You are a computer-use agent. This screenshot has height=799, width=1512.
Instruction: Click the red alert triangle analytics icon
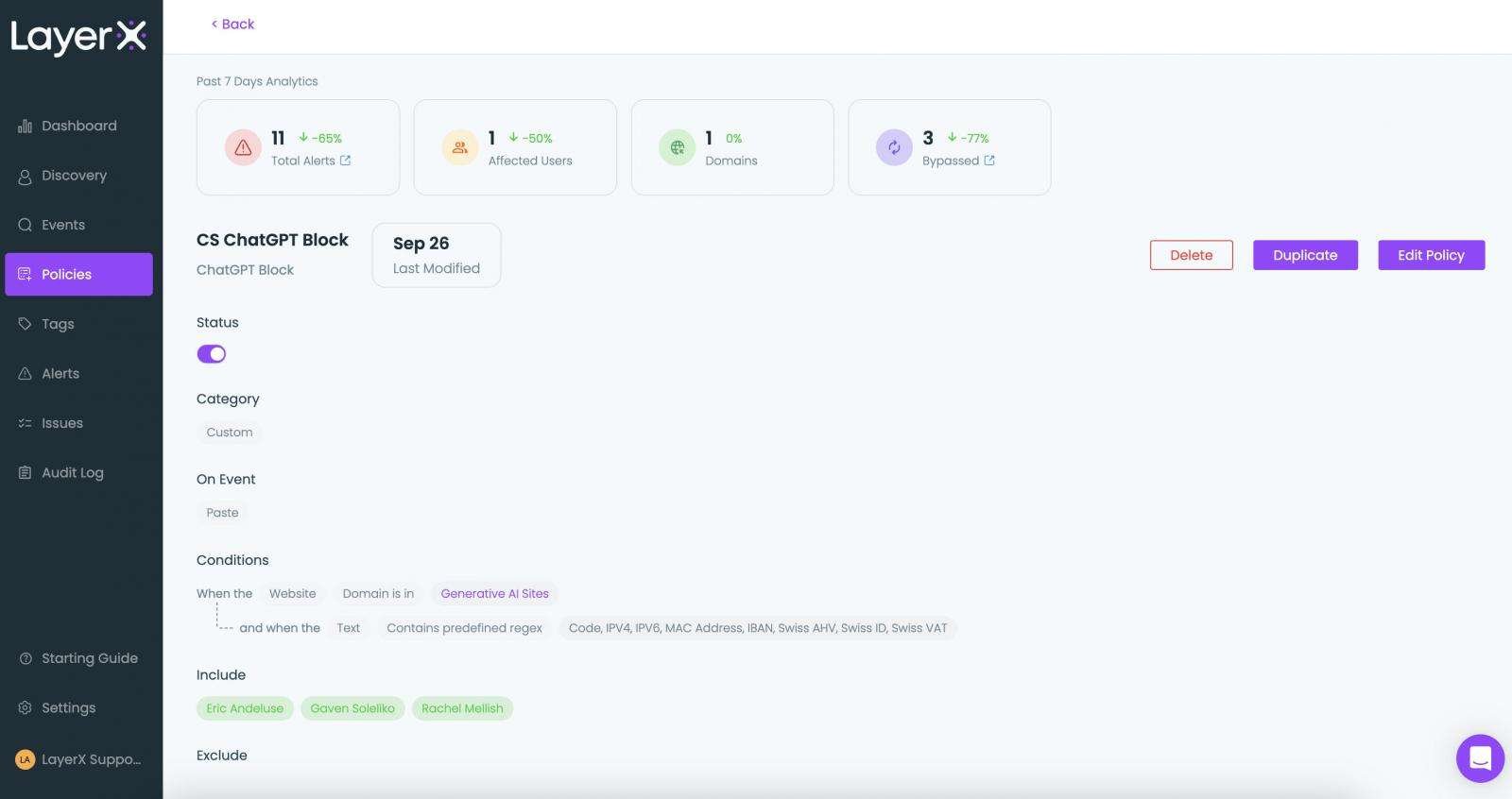coord(243,147)
